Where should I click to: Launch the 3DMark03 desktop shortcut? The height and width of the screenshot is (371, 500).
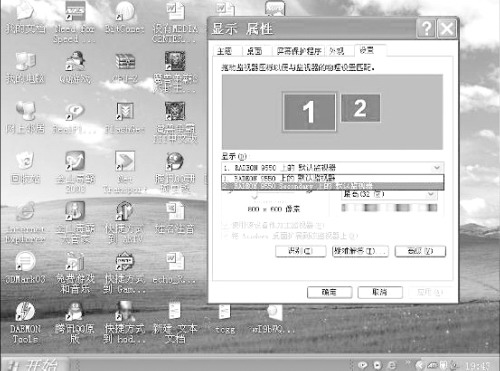(x=25, y=267)
